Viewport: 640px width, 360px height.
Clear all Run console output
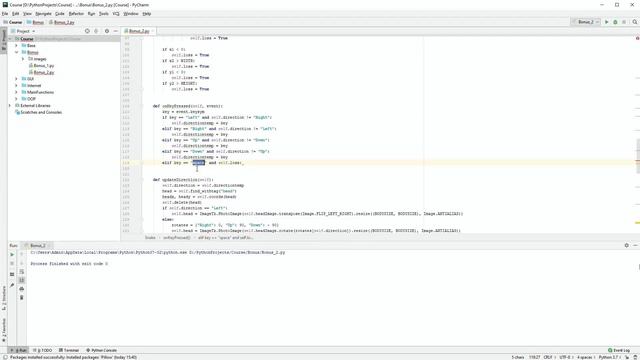pyautogui.click(x=22, y=298)
